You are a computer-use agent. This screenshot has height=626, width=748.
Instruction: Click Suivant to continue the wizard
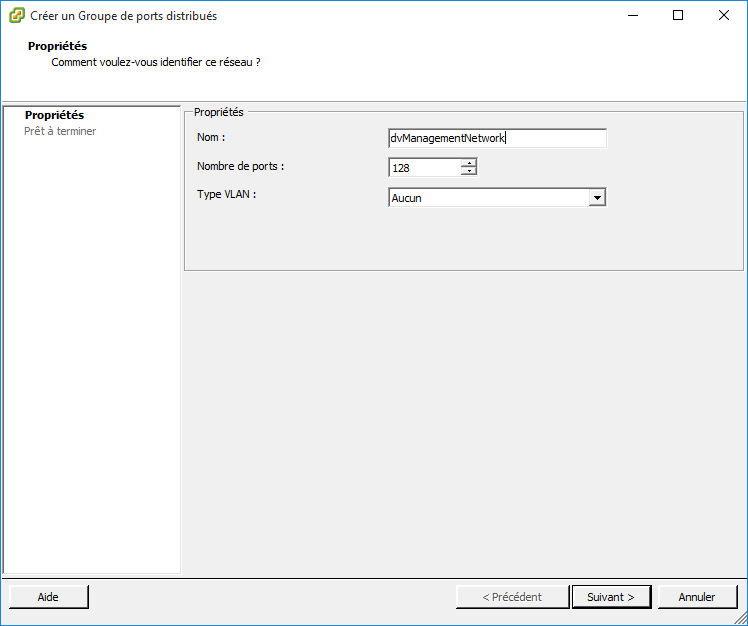pos(611,597)
